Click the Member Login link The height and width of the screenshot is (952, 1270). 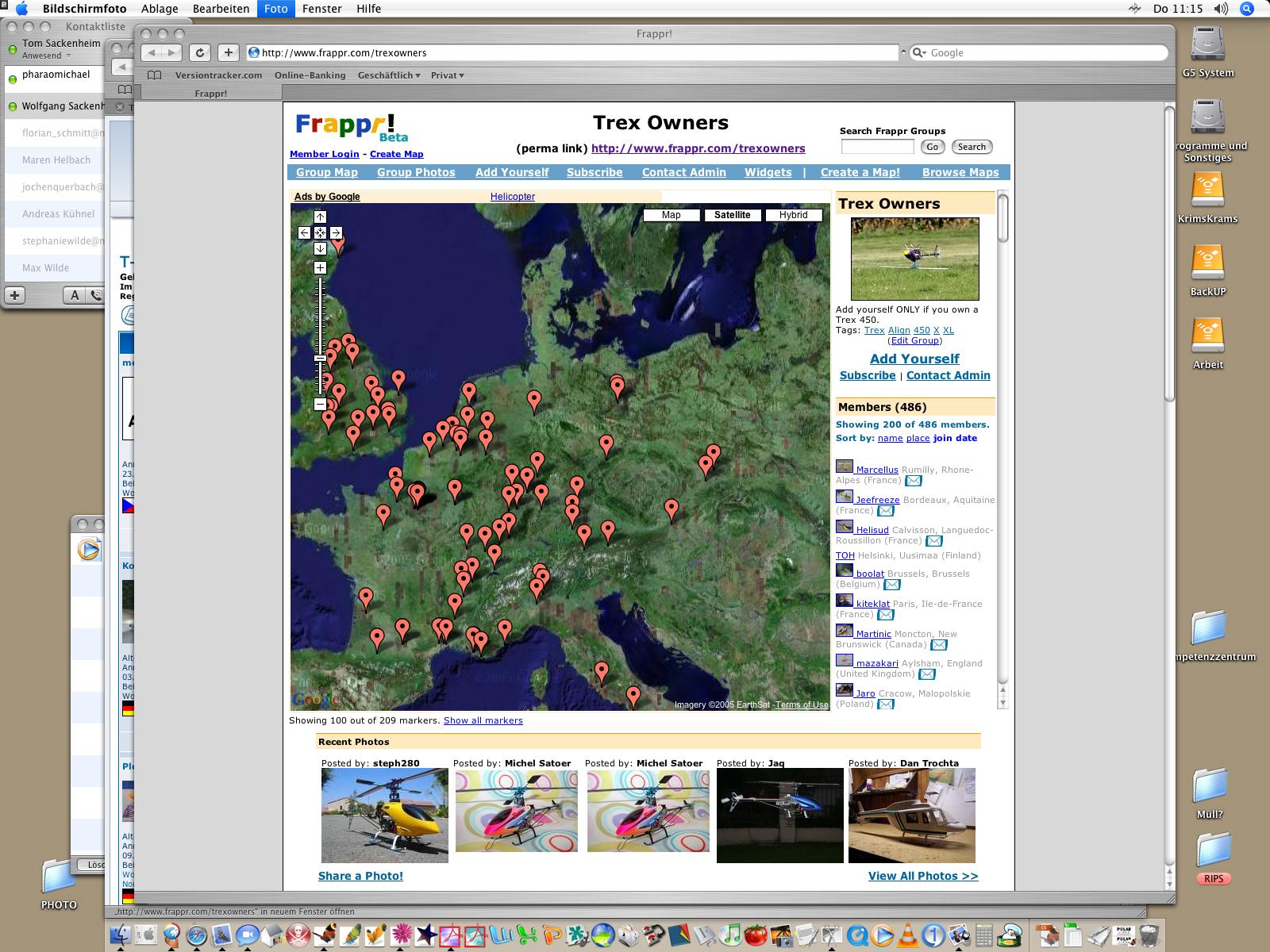pyautogui.click(x=324, y=154)
